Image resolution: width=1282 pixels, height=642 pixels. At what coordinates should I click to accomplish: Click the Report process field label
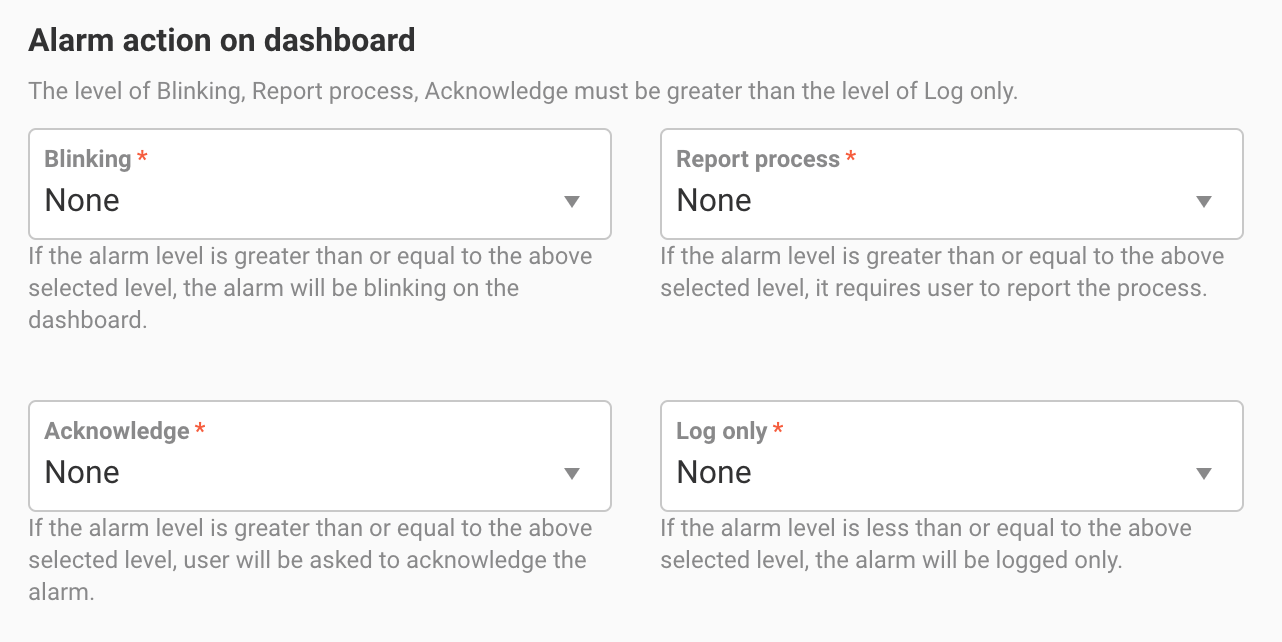click(x=757, y=159)
